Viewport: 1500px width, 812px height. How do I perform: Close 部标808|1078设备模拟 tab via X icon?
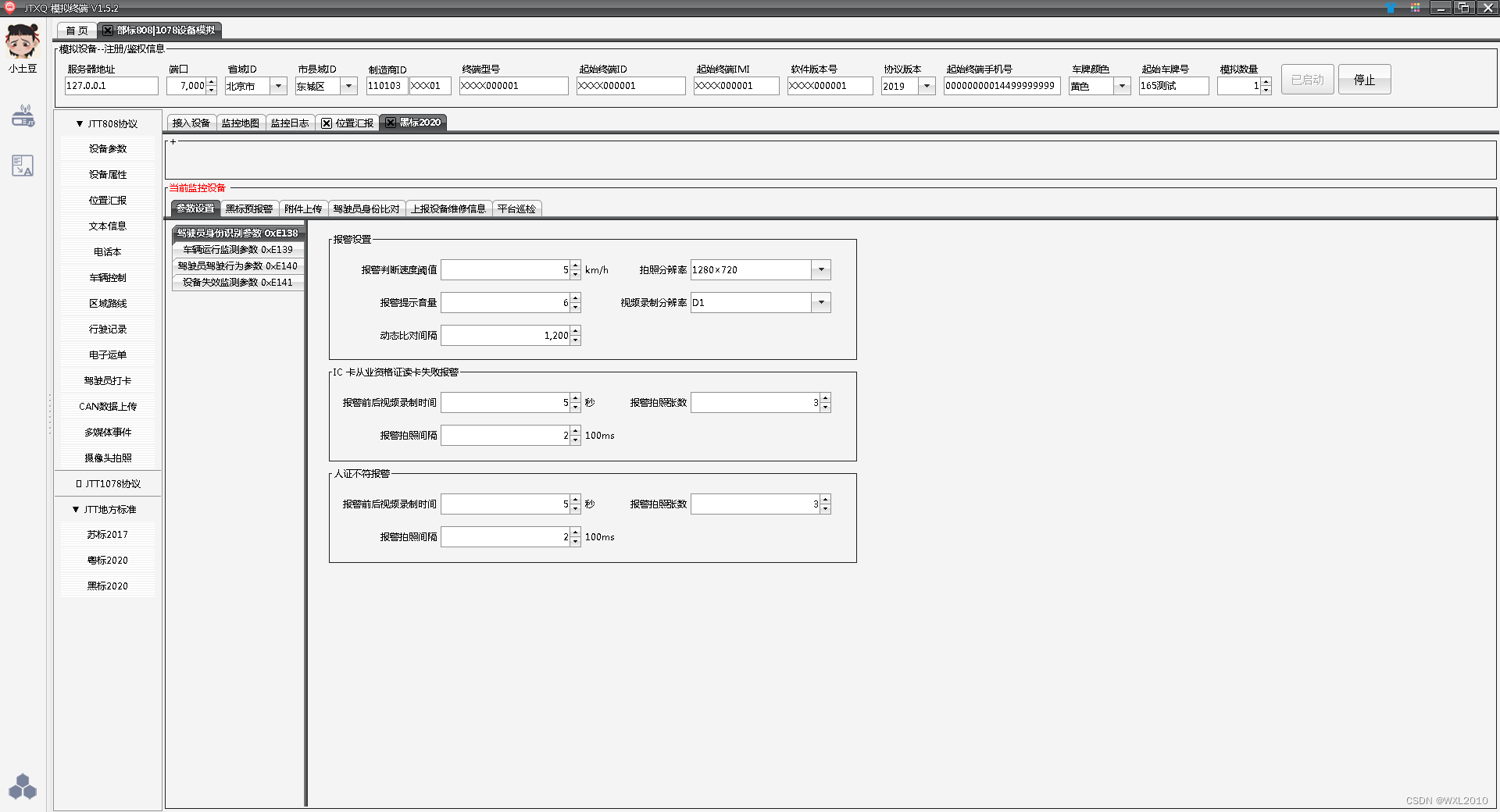pyautogui.click(x=106, y=30)
